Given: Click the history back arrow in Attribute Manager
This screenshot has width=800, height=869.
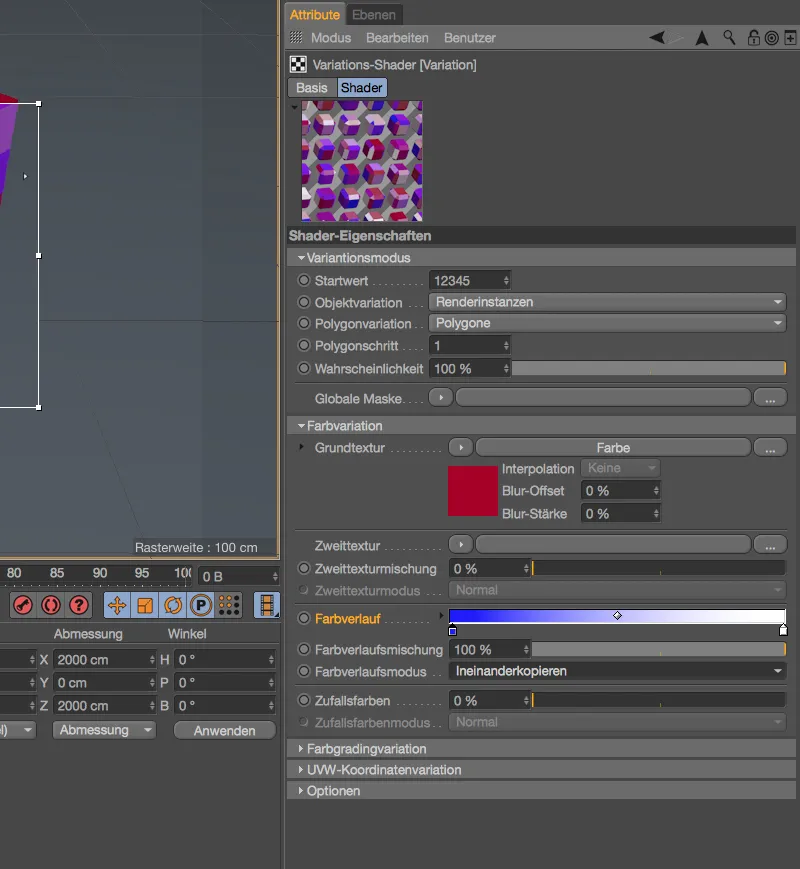Looking at the screenshot, I should point(656,37).
